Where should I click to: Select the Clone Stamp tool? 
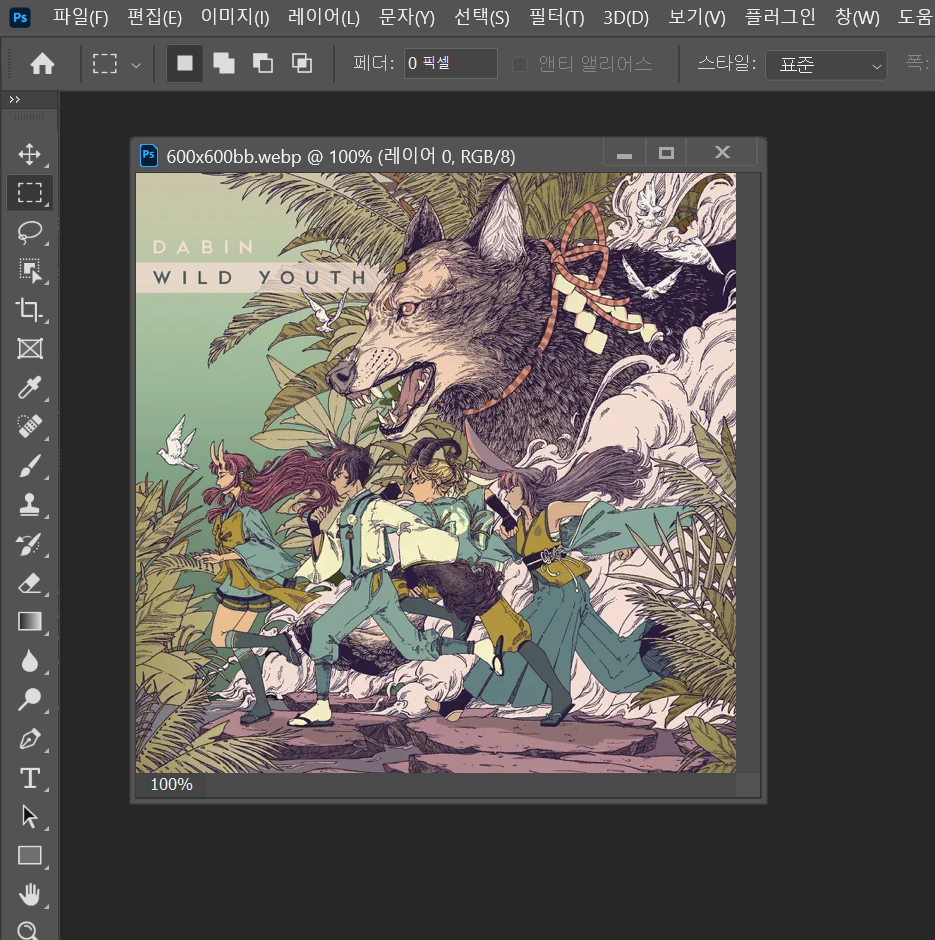pyautogui.click(x=29, y=505)
